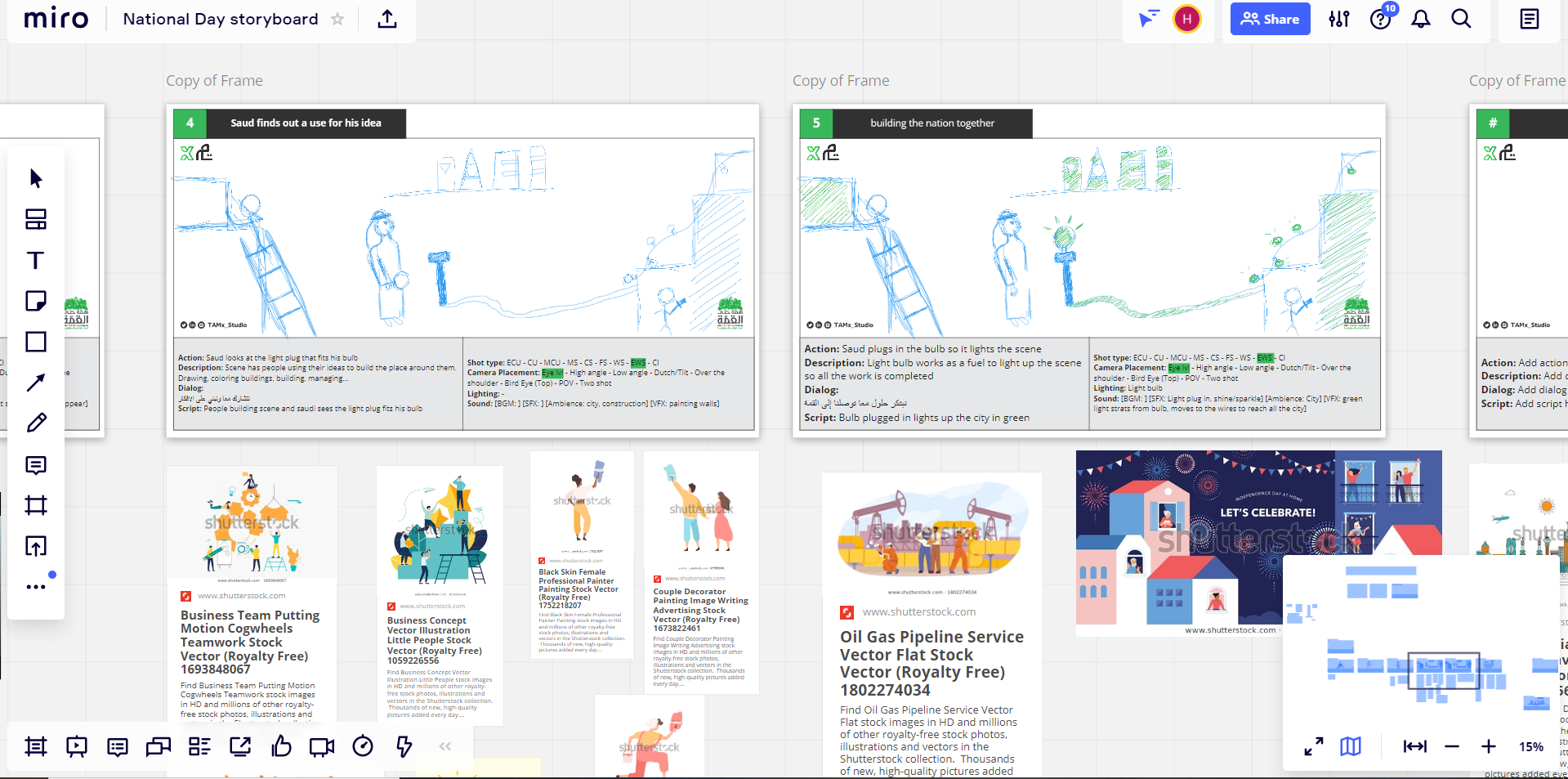
Task: Select the Comment tool in sidebar
Action: 36,464
